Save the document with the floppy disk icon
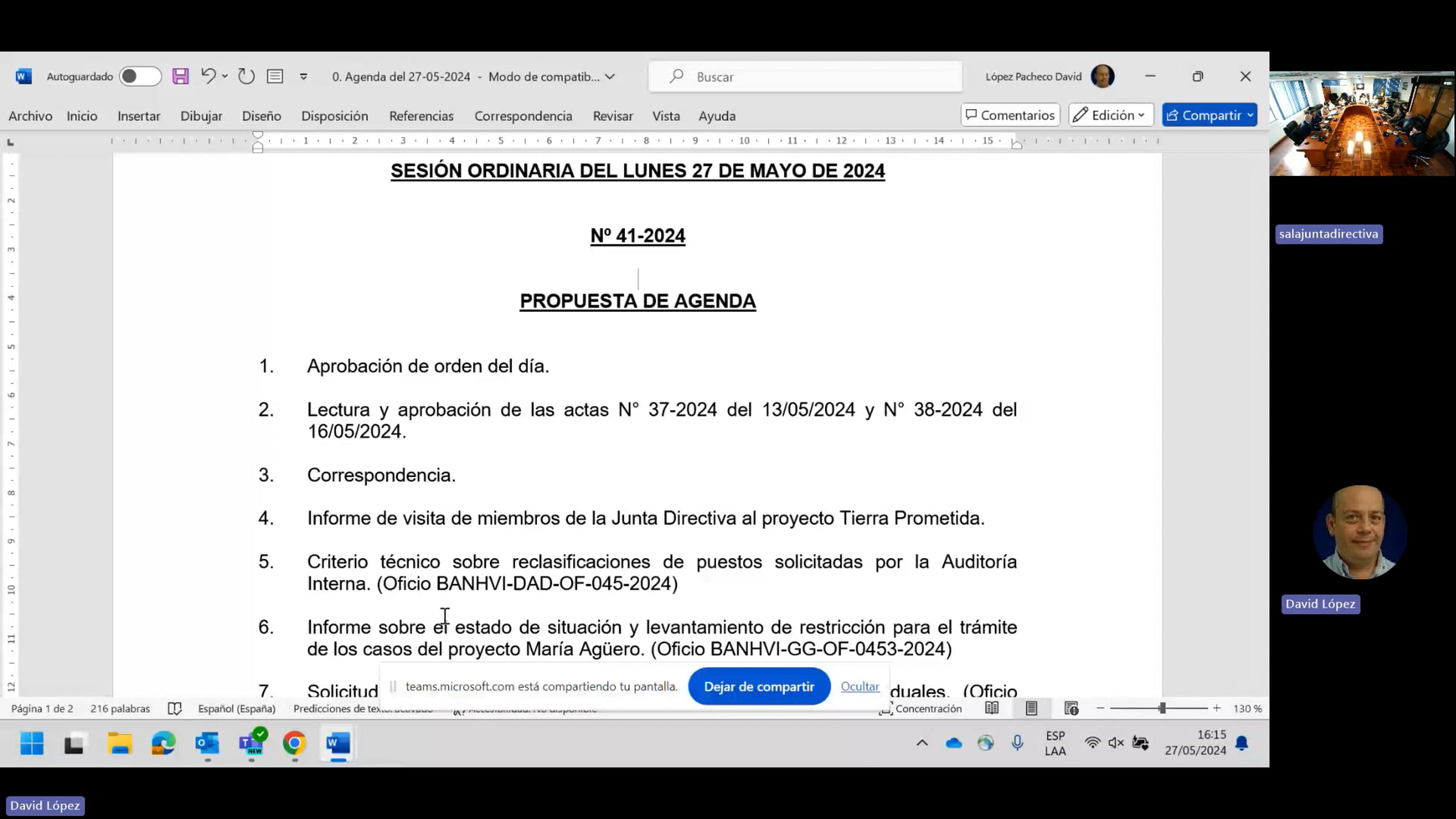Image resolution: width=1456 pixels, height=819 pixels. click(x=180, y=76)
